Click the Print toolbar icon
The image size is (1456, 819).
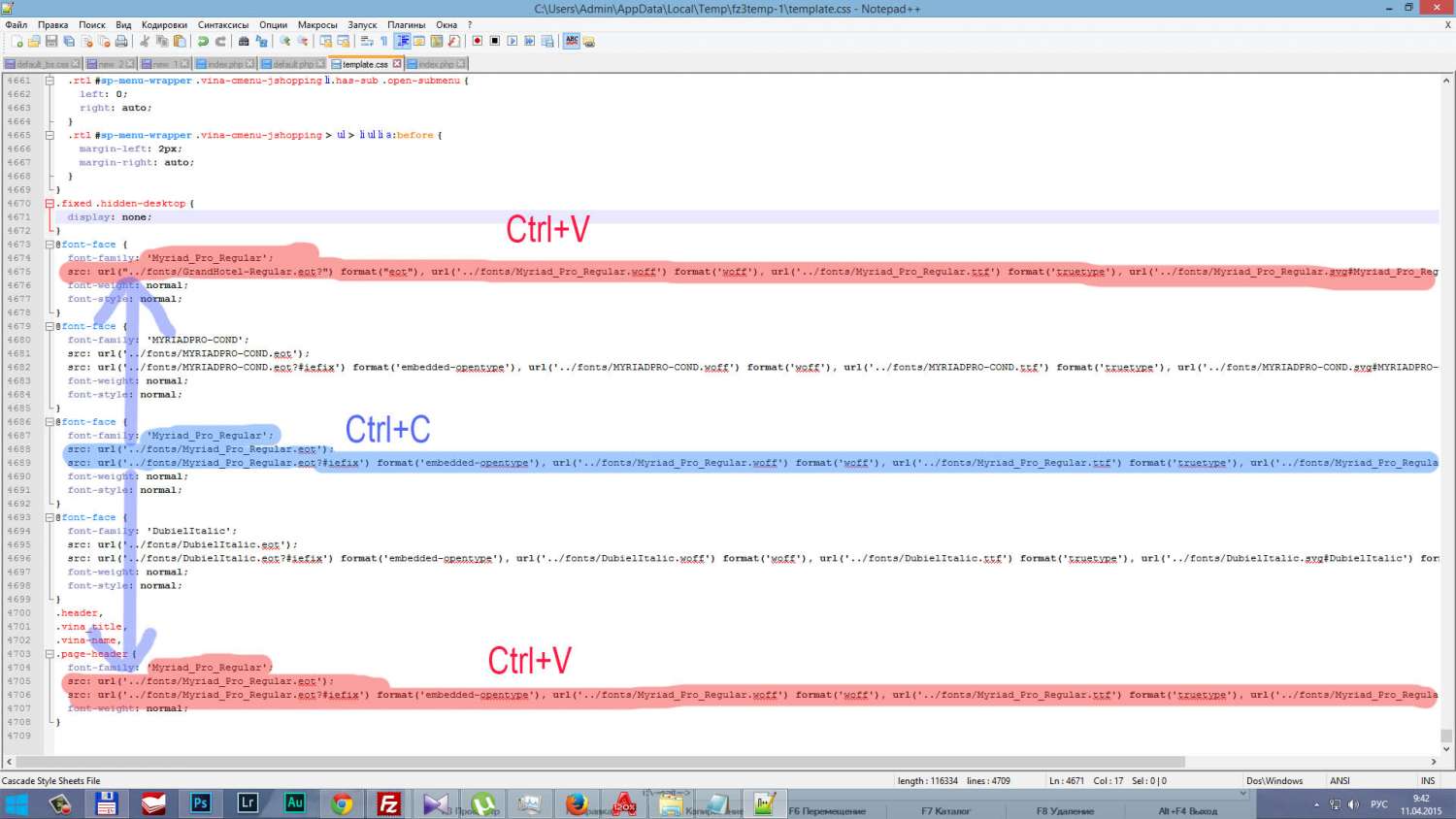pyautogui.click(x=121, y=41)
